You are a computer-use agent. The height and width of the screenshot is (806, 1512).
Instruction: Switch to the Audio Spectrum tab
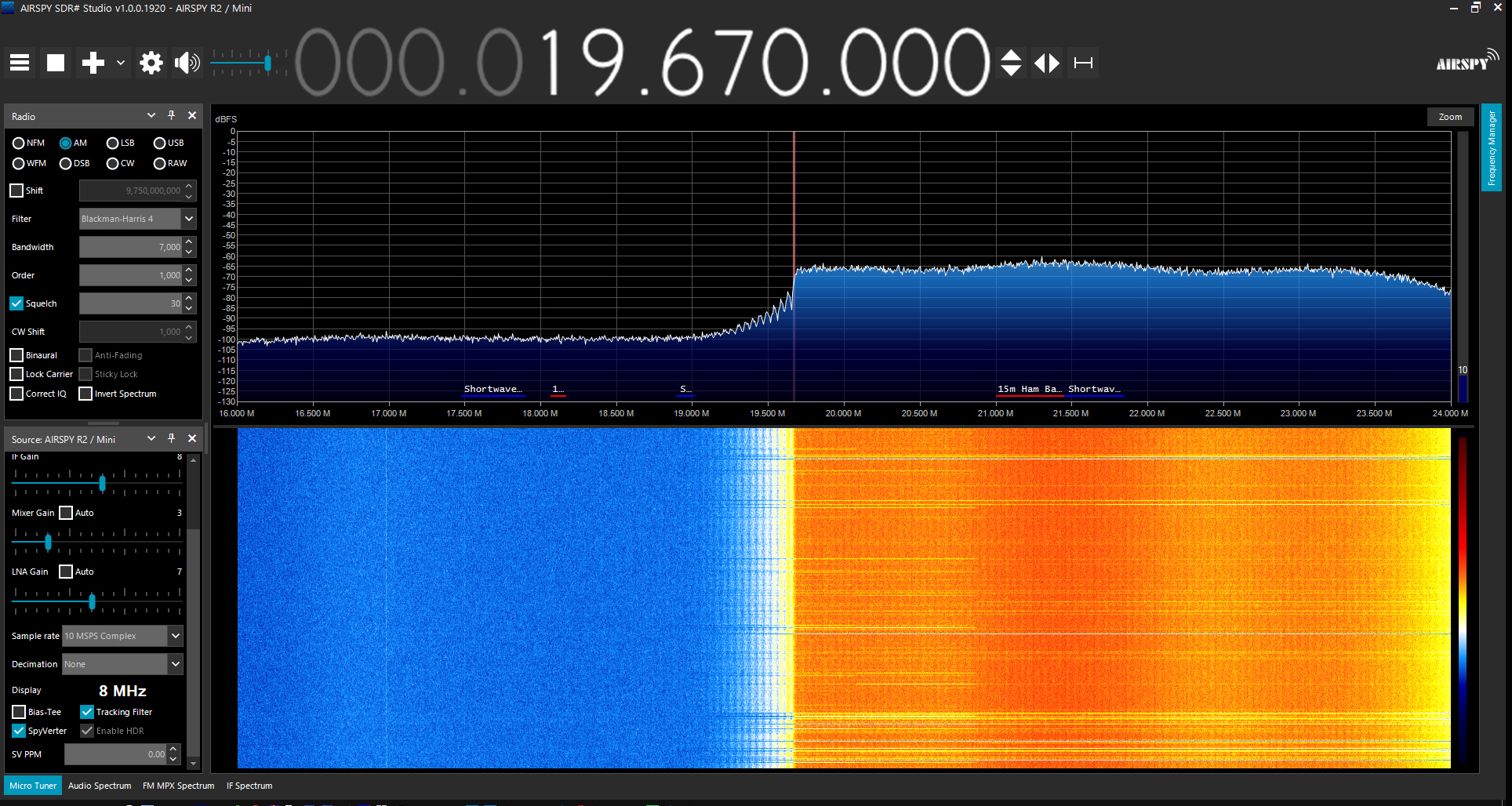point(100,786)
